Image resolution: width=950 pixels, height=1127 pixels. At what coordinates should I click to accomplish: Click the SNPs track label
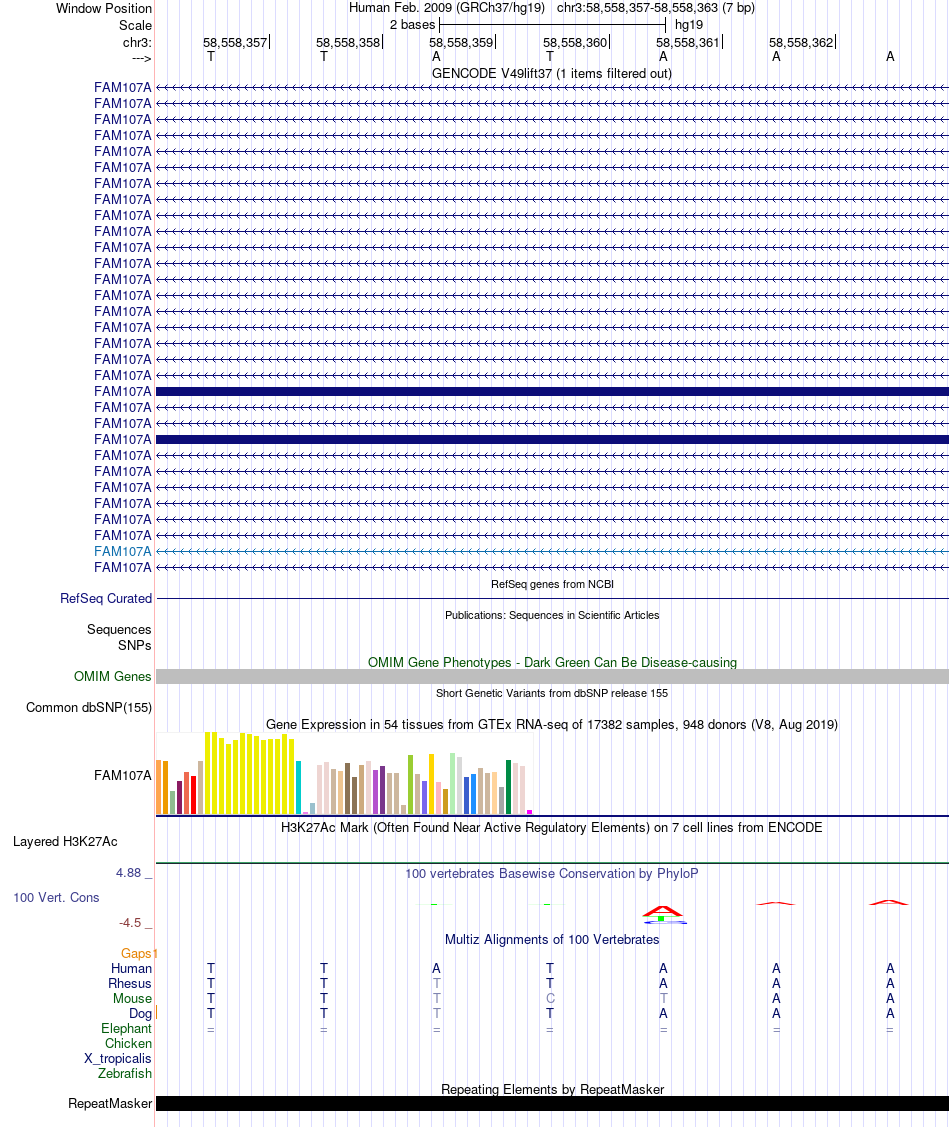[x=134, y=645]
